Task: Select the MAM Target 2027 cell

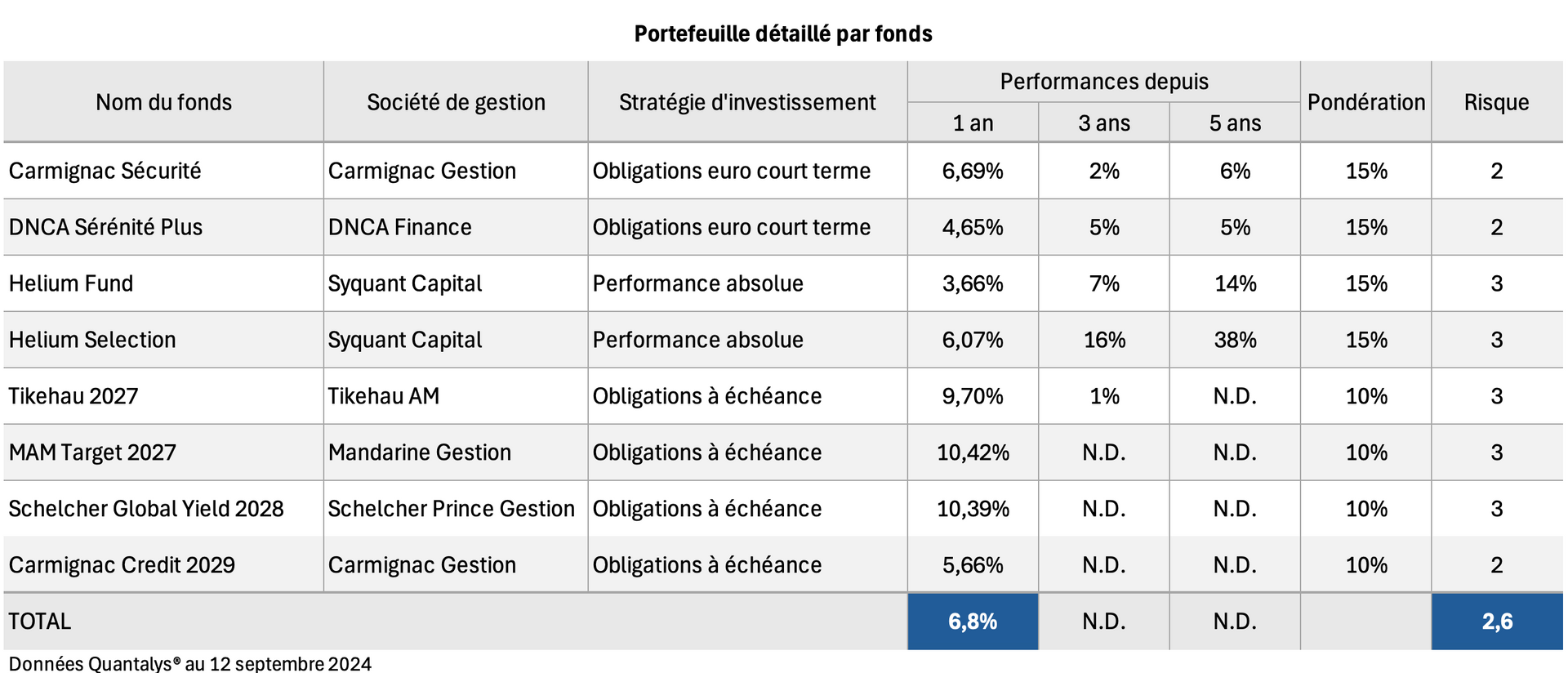Action: pyautogui.click(x=92, y=452)
